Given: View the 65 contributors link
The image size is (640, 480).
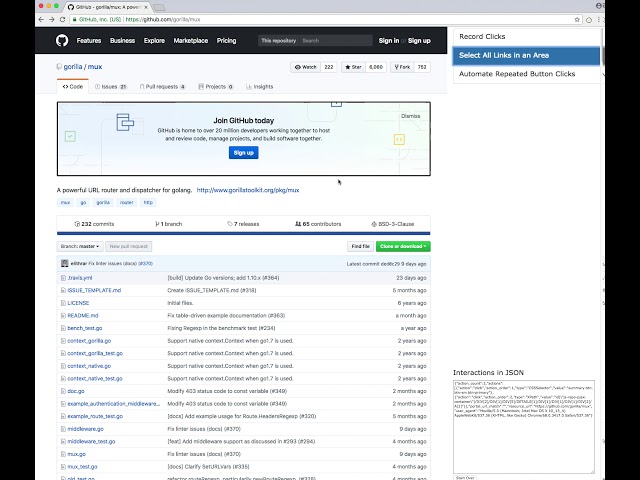Looking at the screenshot, I should 318,224.
